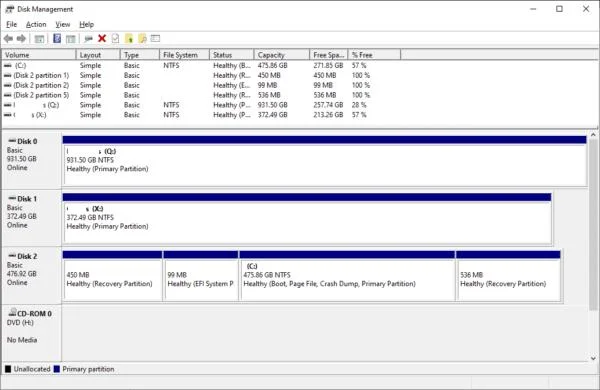Click the '28 %' free value
Viewport: 600px width, 390px height.
pos(359,105)
